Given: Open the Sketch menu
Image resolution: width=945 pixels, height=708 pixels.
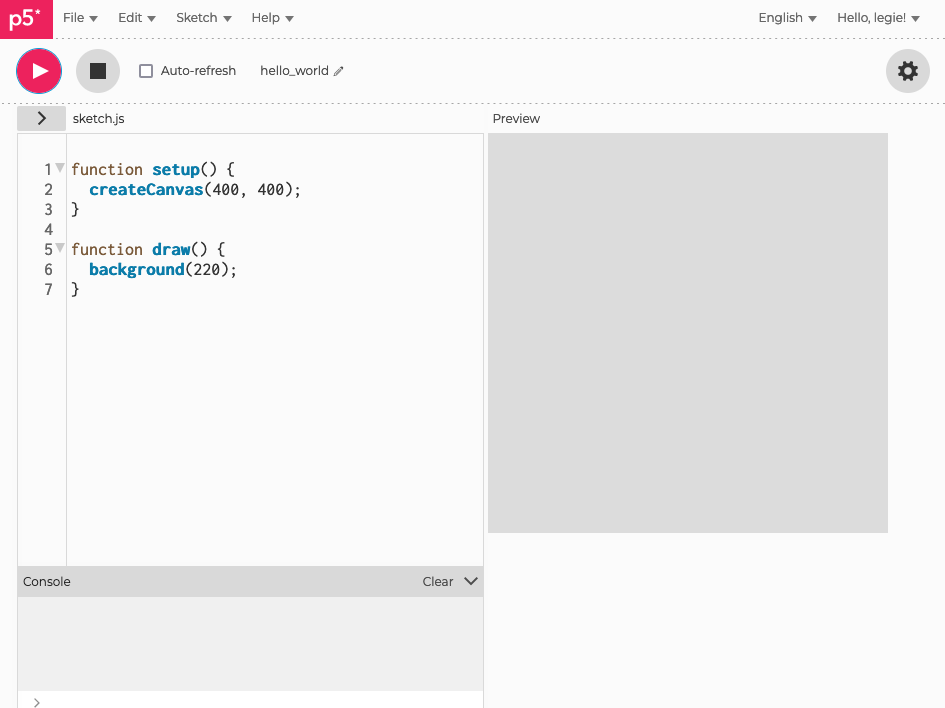Looking at the screenshot, I should (x=203, y=18).
